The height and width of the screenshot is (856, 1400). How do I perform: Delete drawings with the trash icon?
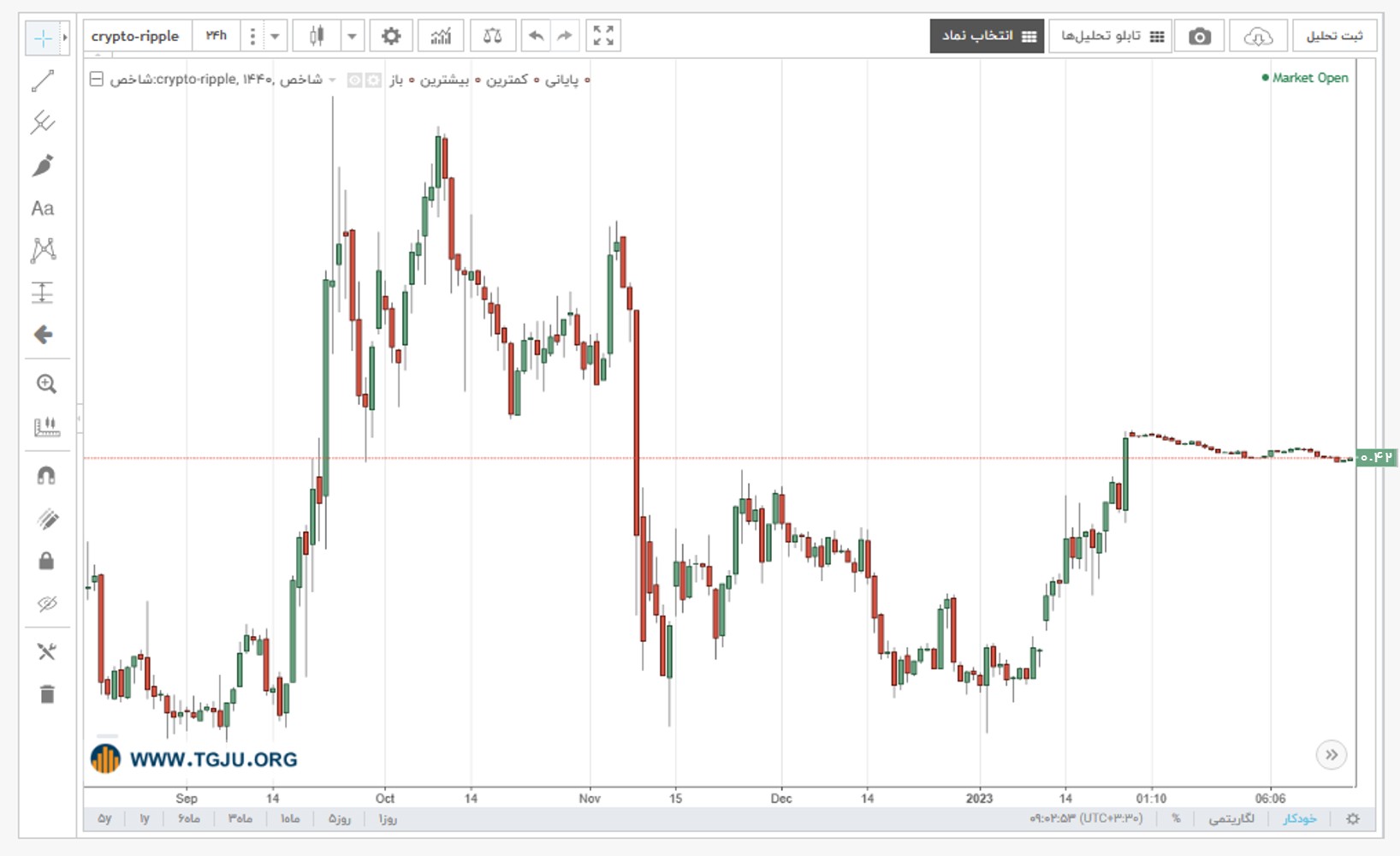(46, 694)
